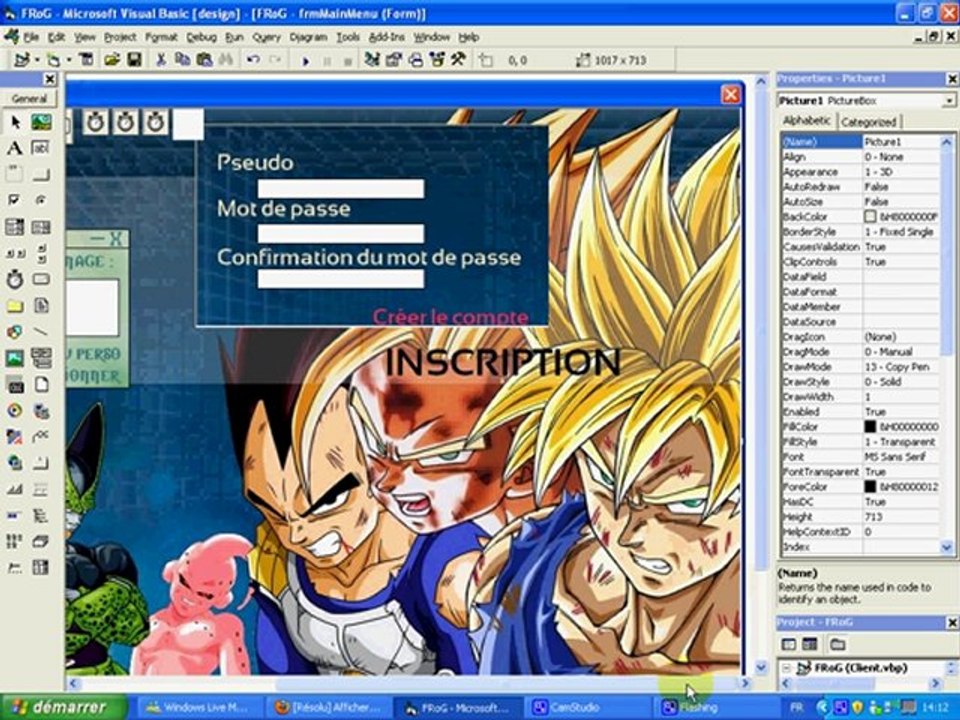Screen dimensions: 960x720
Task: Select the BorderStyle property row
Action: click(x=861, y=232)
